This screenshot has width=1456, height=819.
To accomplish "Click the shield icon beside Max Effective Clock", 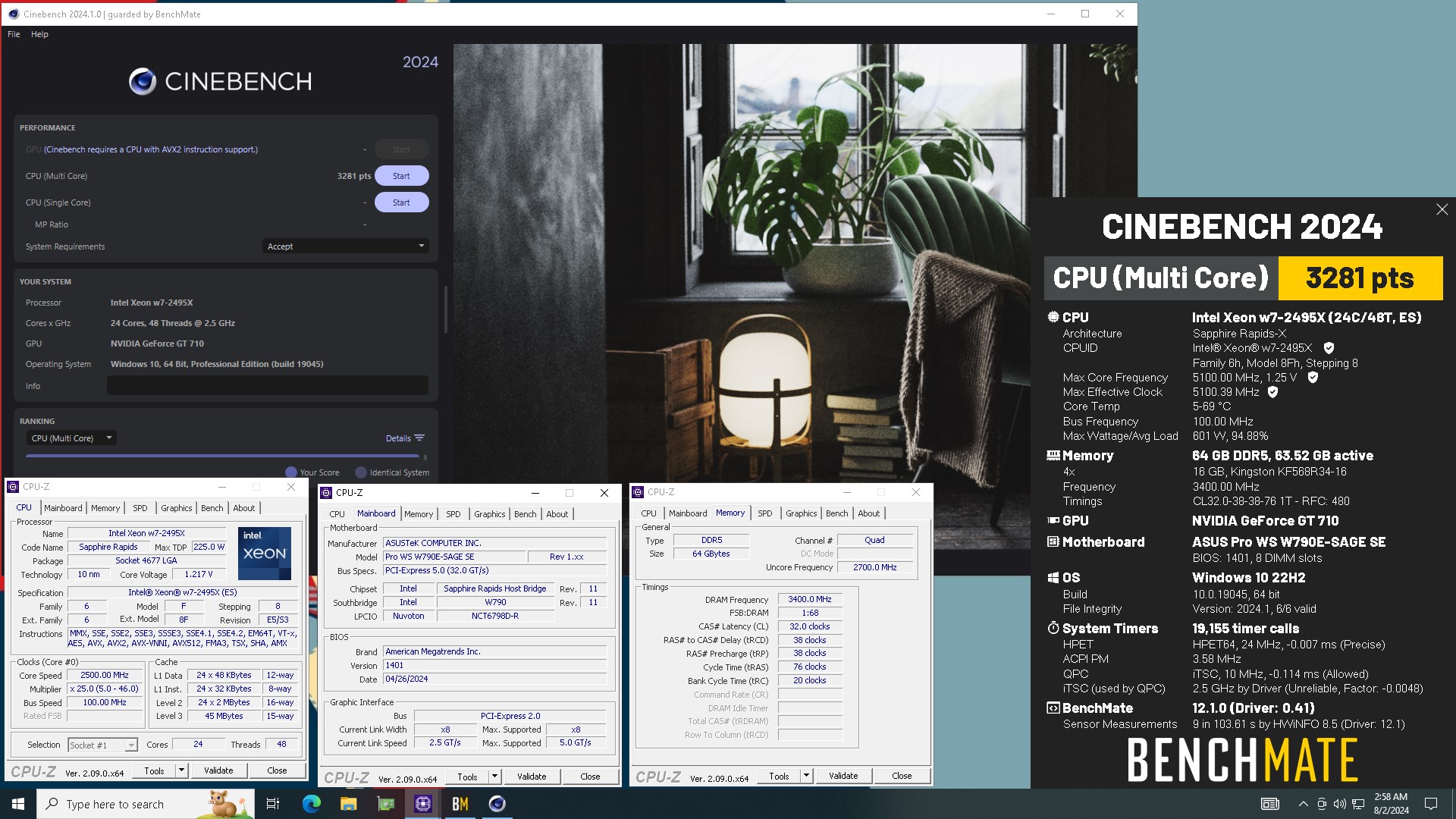I will click(x=1272, y=392).
